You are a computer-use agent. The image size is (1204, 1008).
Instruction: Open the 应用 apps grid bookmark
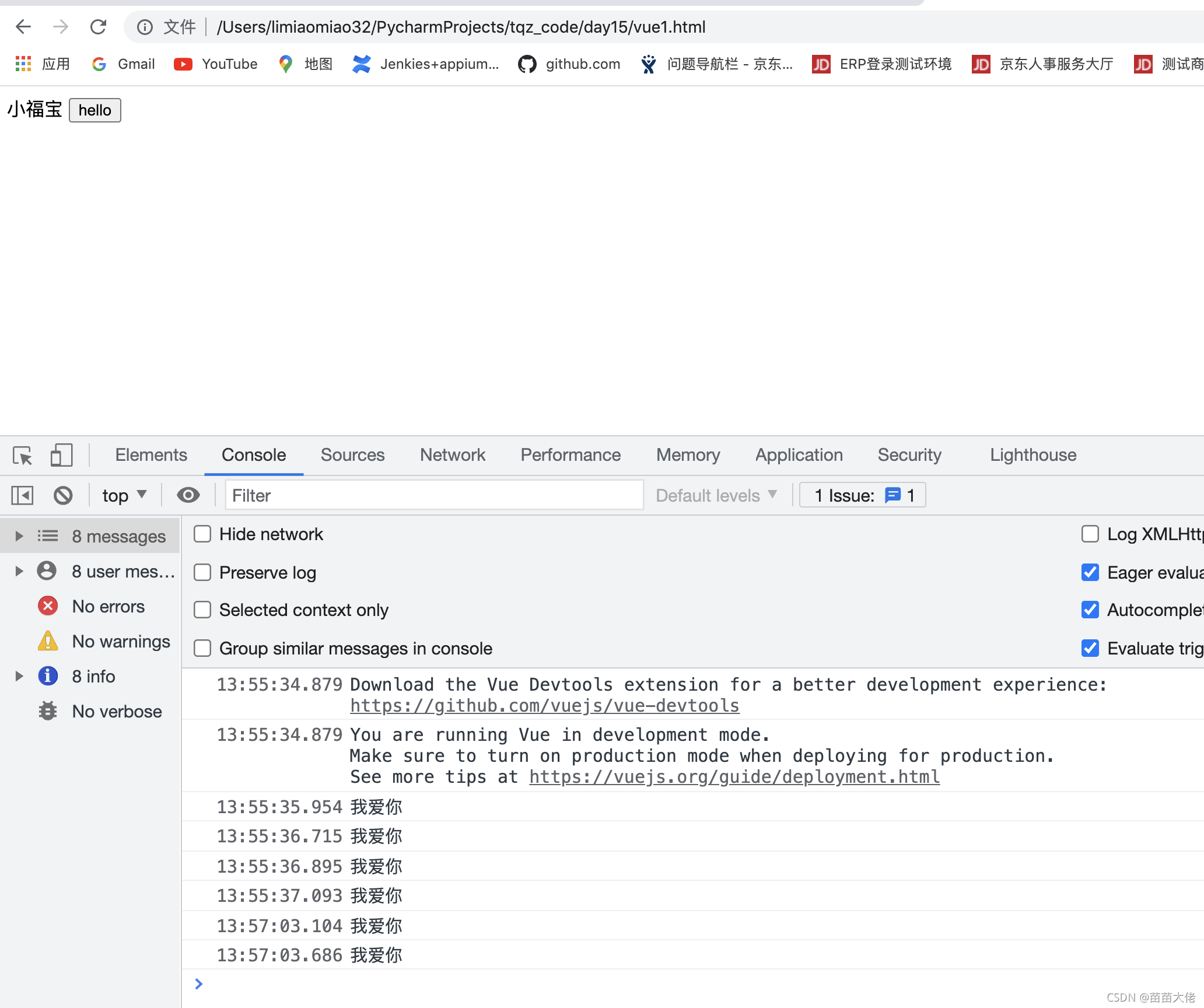(x=42, y=64)
